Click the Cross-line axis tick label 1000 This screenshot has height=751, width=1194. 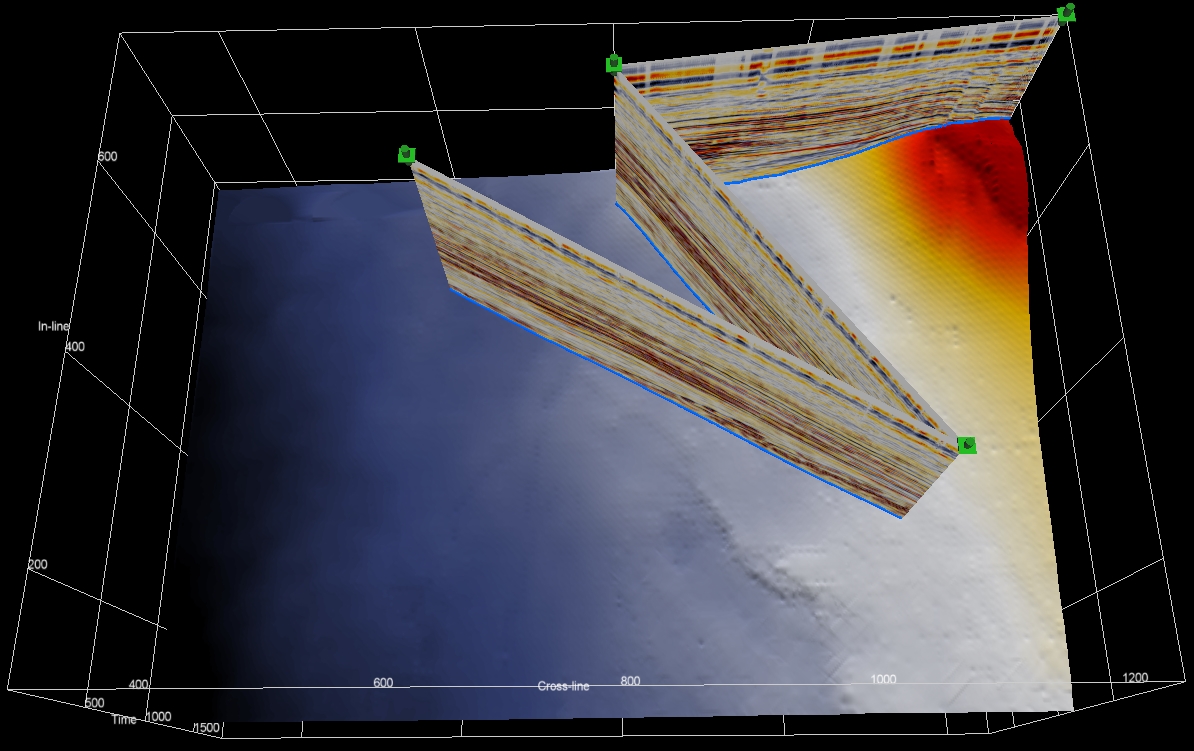pyautogui.click(x=883, y=679)
